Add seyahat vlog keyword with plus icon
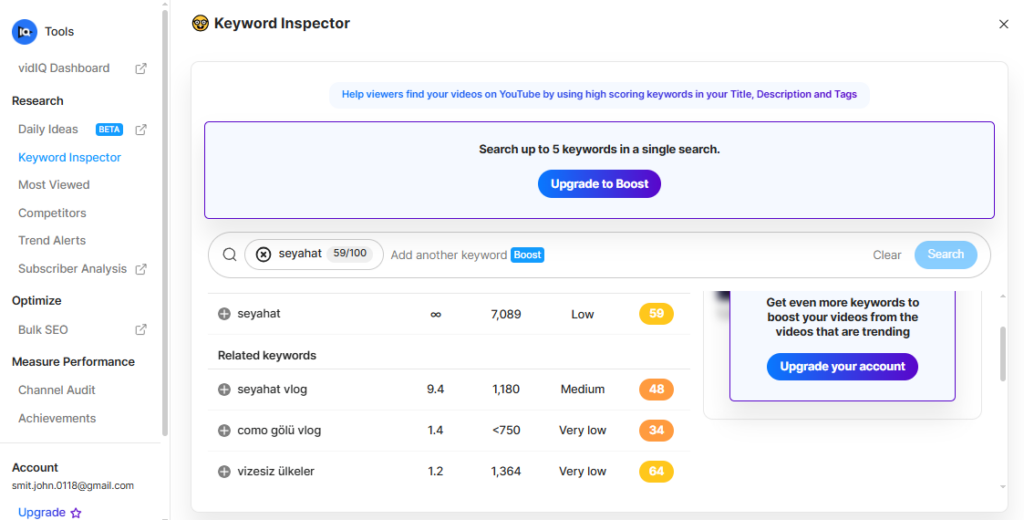Image resolution: width=1024 pixels, height=520 pixels. click(224, 389)
